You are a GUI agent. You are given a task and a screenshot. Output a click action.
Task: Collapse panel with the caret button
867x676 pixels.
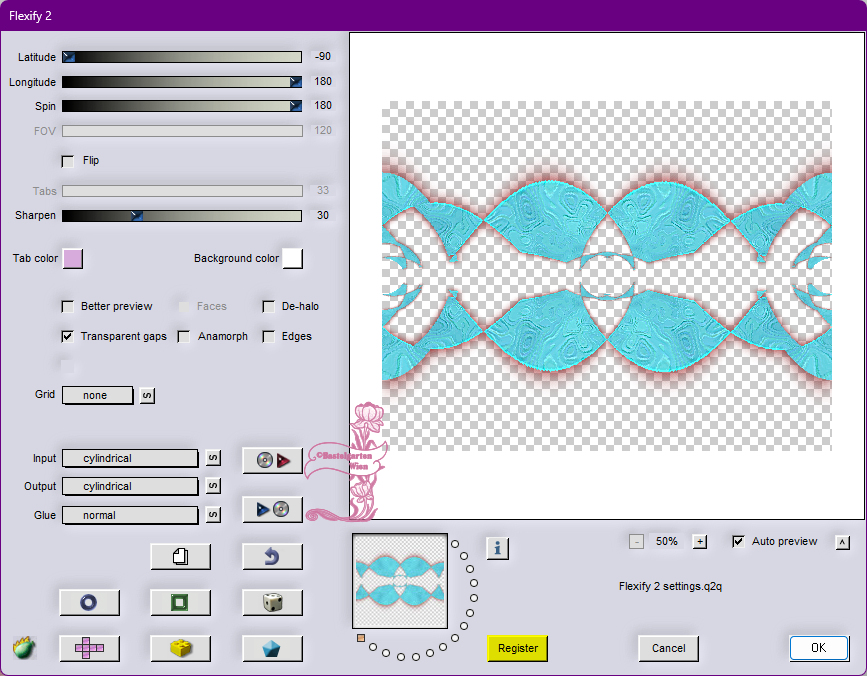point(843,542)
